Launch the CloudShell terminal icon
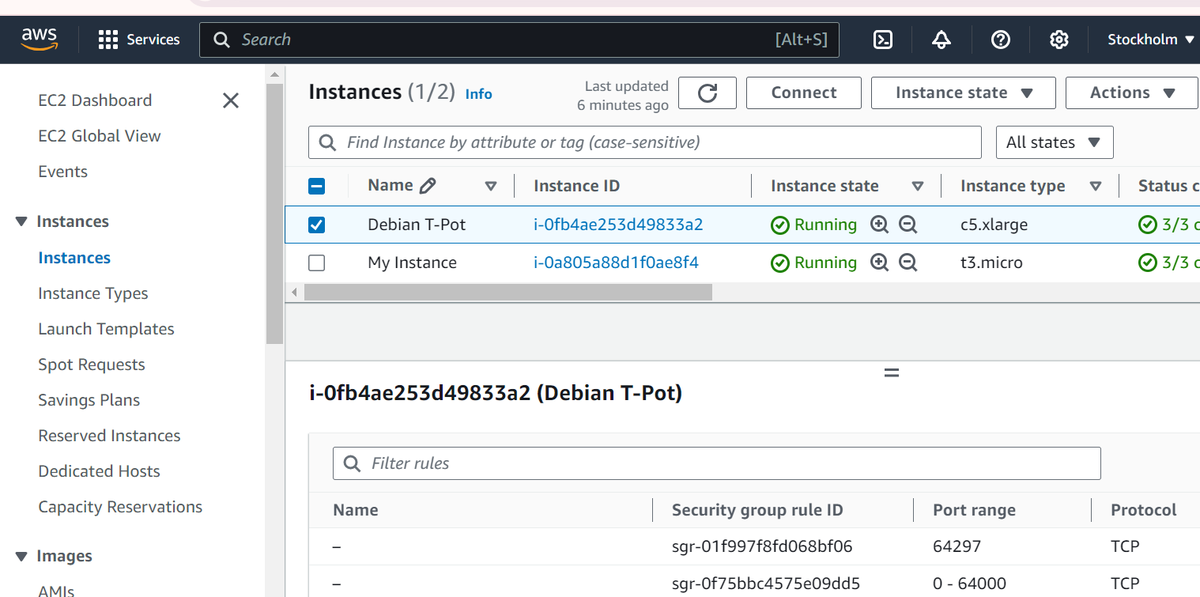This screenshot has height=597, width=1200. click(x=883, y=40)
